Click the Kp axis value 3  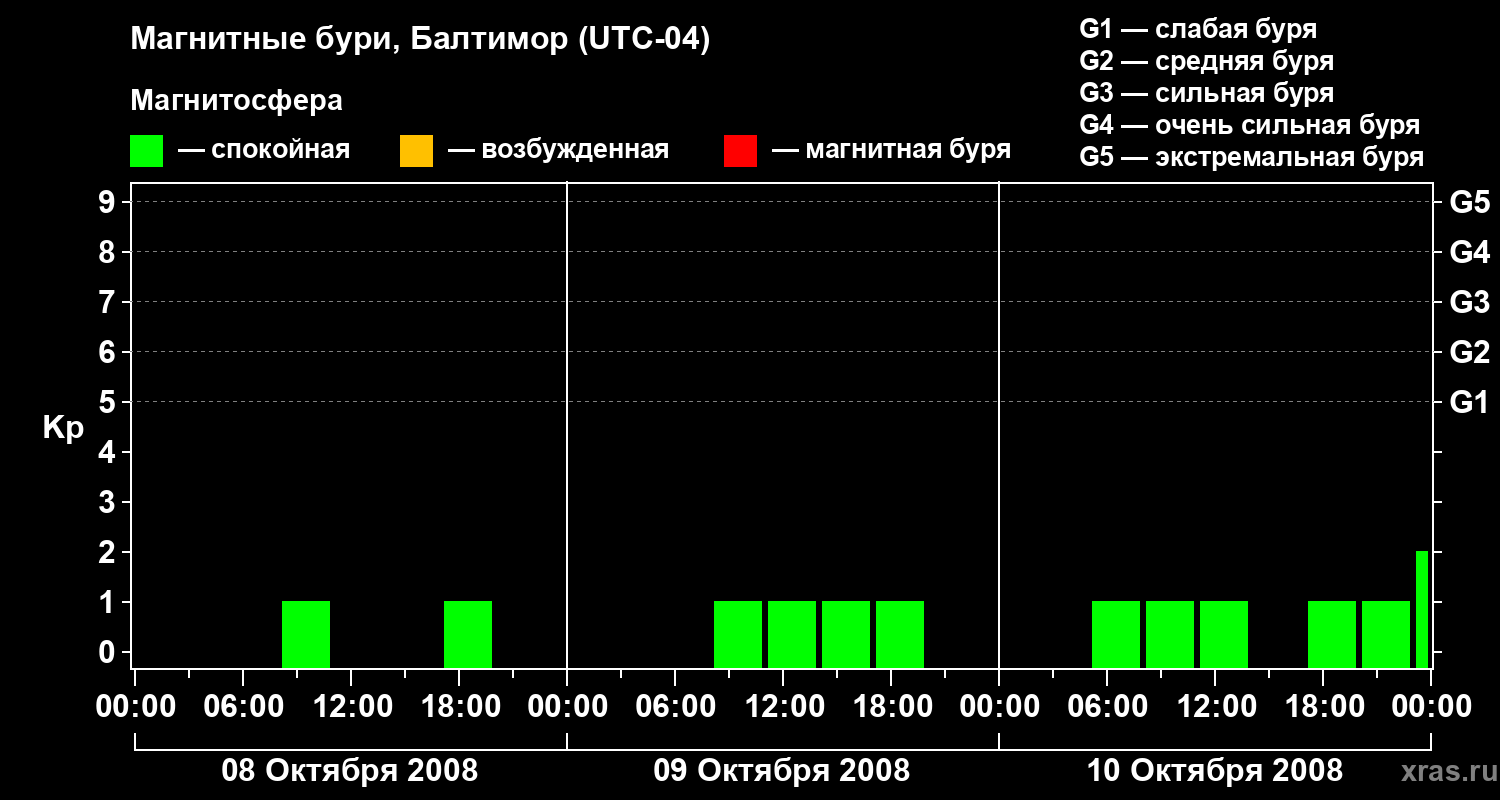coord(109,503)
